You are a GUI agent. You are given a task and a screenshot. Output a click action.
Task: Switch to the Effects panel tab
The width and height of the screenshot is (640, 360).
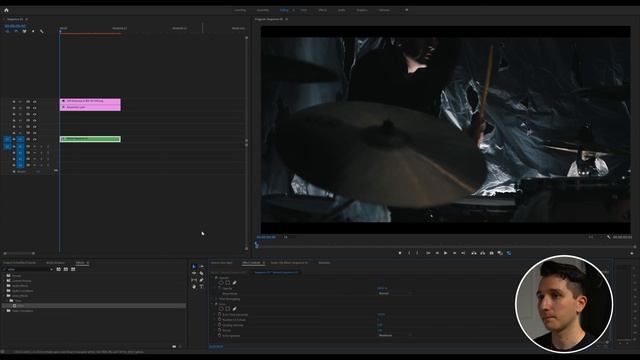click(80, 263)
